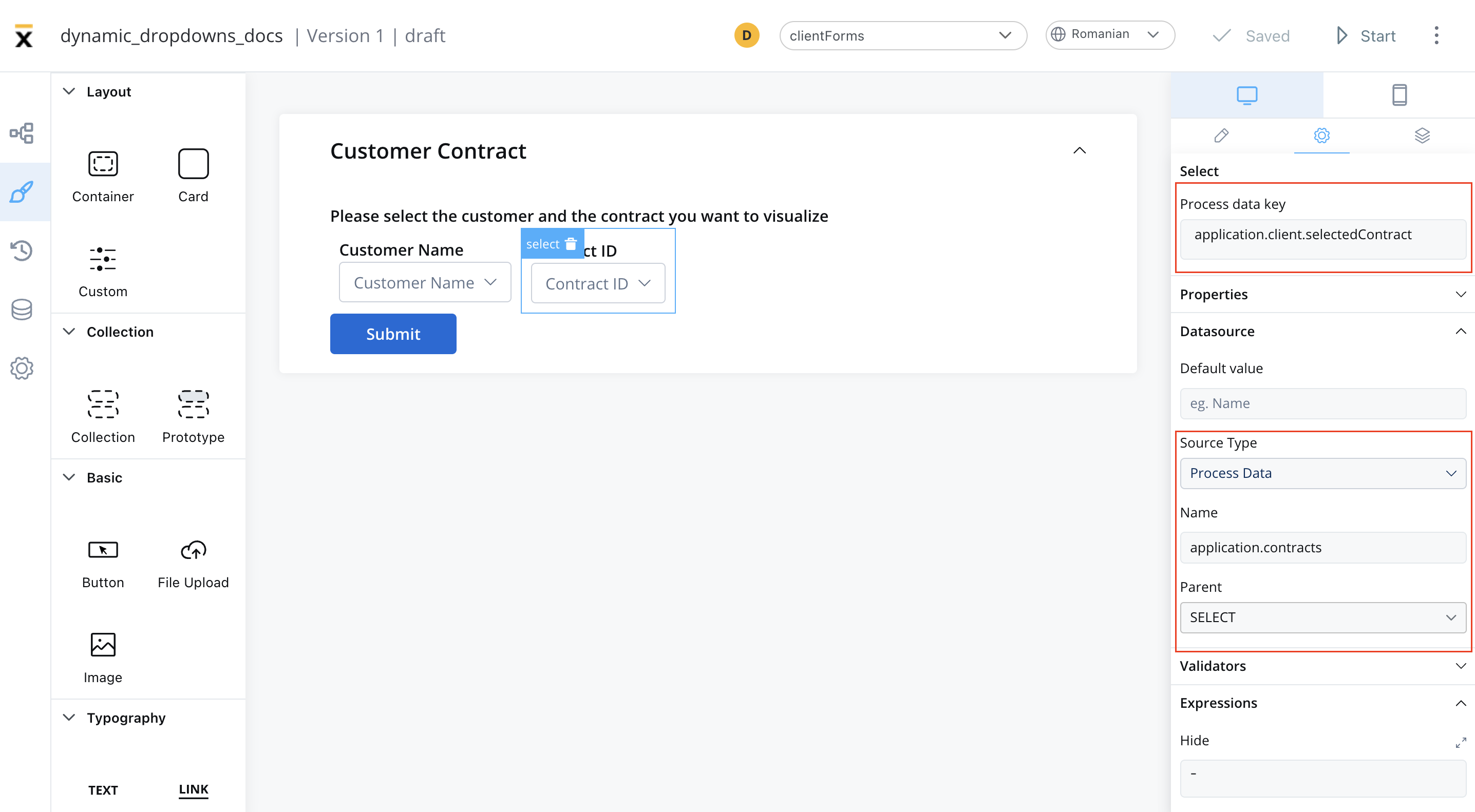Viewport: 1475px width, 812px height.
Task: Open the process tree view sidebar icon
Action: click(22, 133)
